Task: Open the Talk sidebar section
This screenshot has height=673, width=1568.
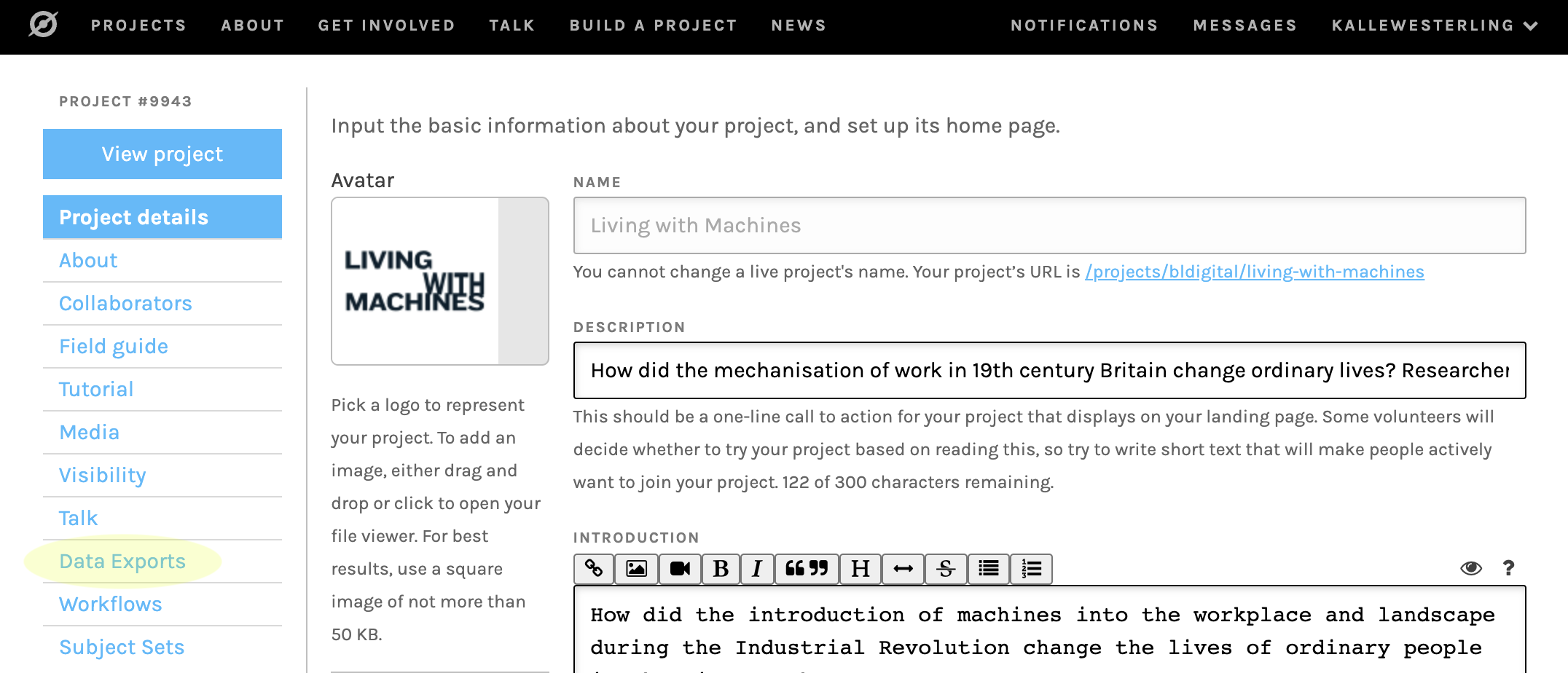Action: [x=162, y=519]
